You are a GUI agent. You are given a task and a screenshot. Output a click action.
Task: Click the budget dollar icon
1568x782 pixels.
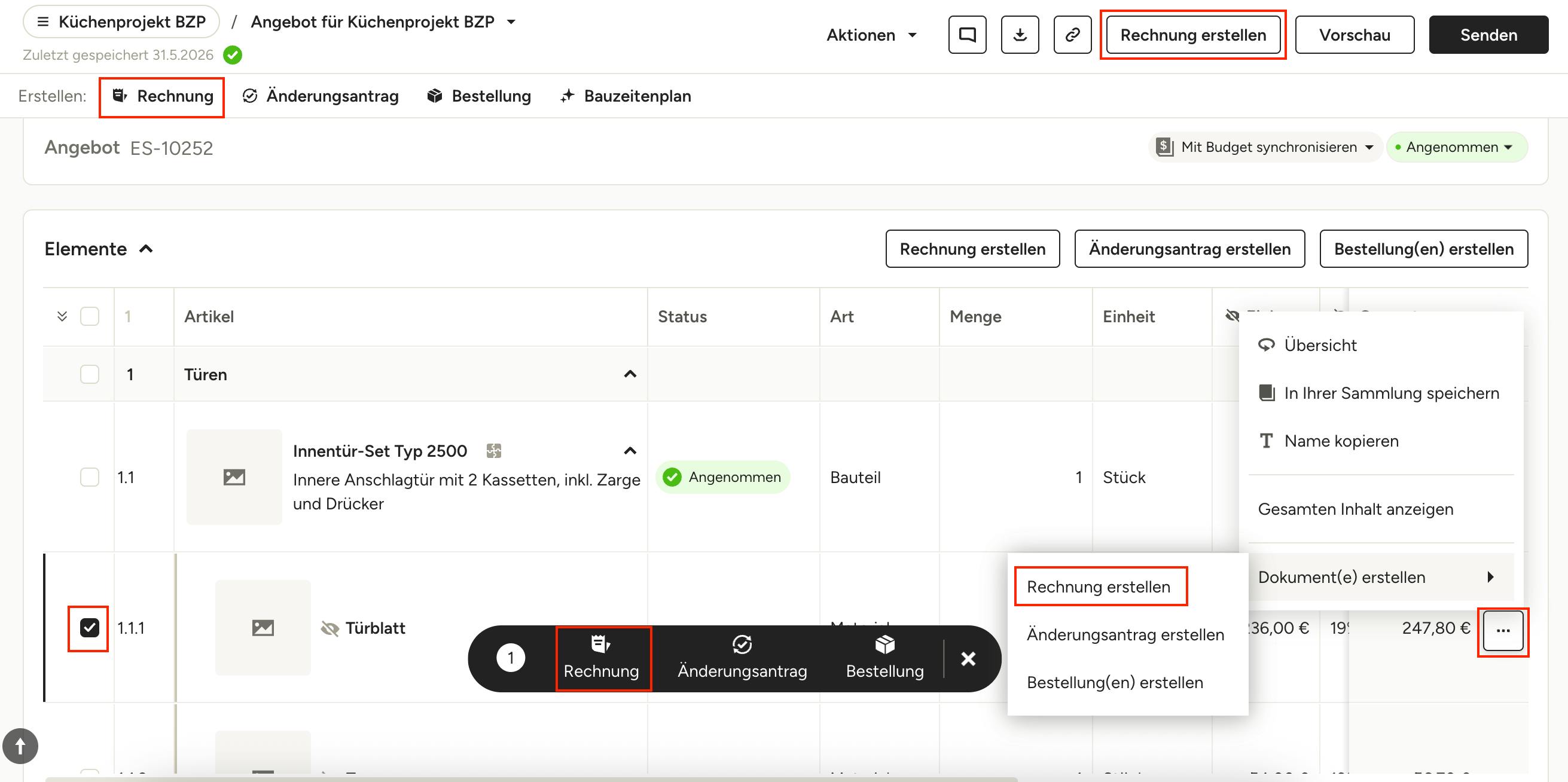coord(1164,146)
